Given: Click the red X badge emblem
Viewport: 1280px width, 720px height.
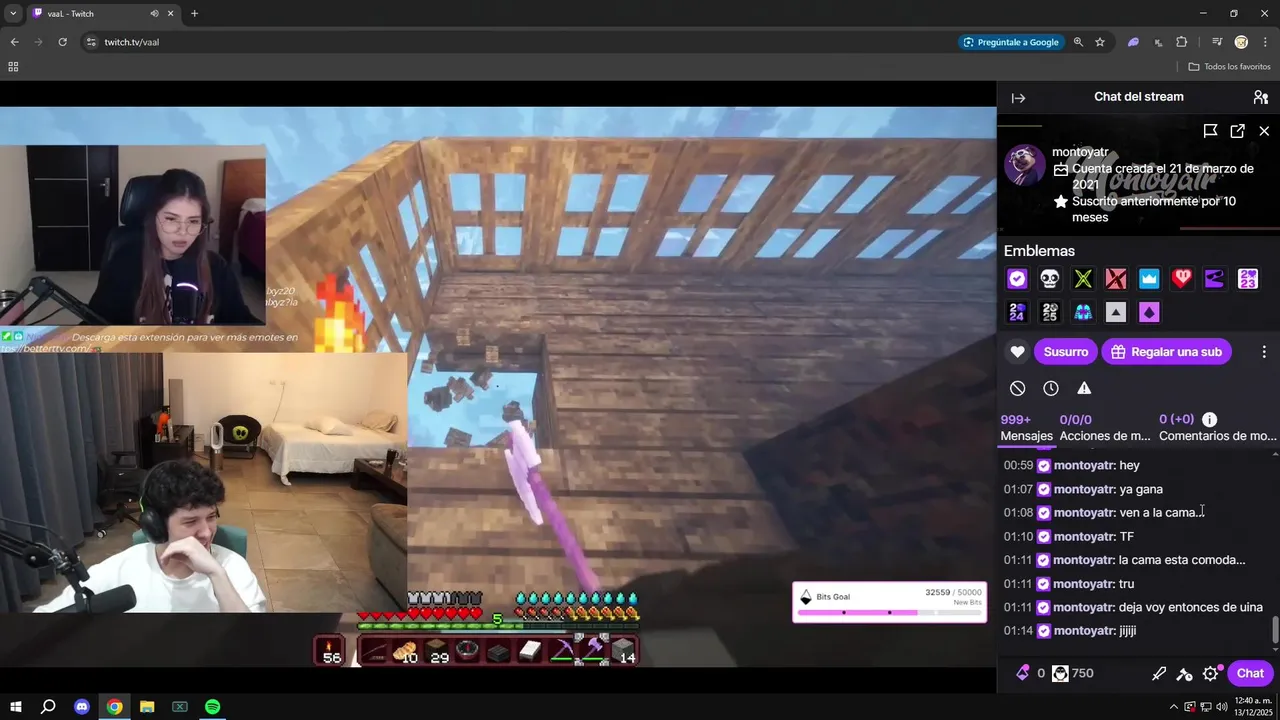Looking at the screenshot, I should (1116, 279).
